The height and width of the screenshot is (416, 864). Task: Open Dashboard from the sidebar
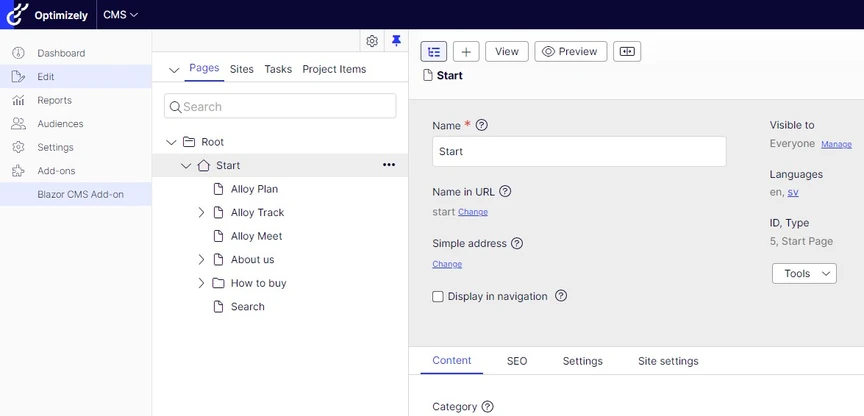coord(61,53)
